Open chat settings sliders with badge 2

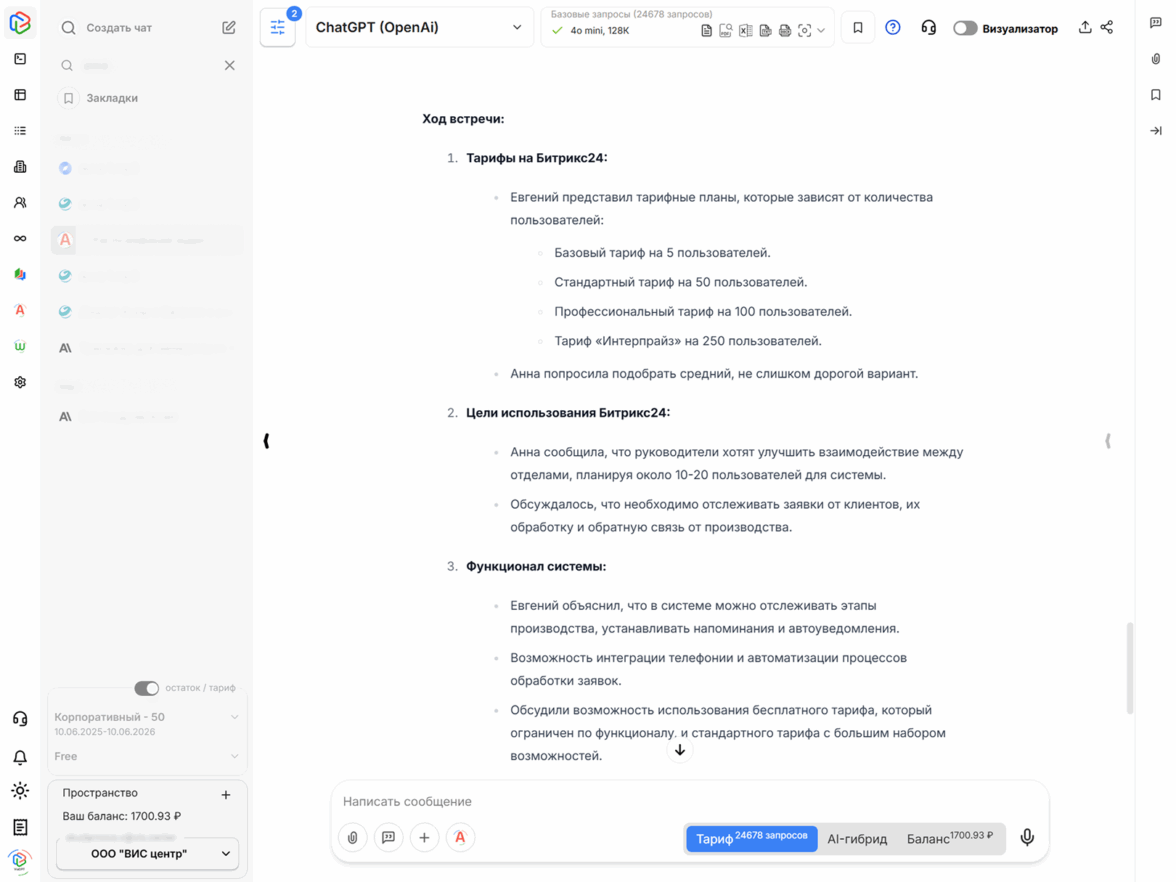point(278,28)
